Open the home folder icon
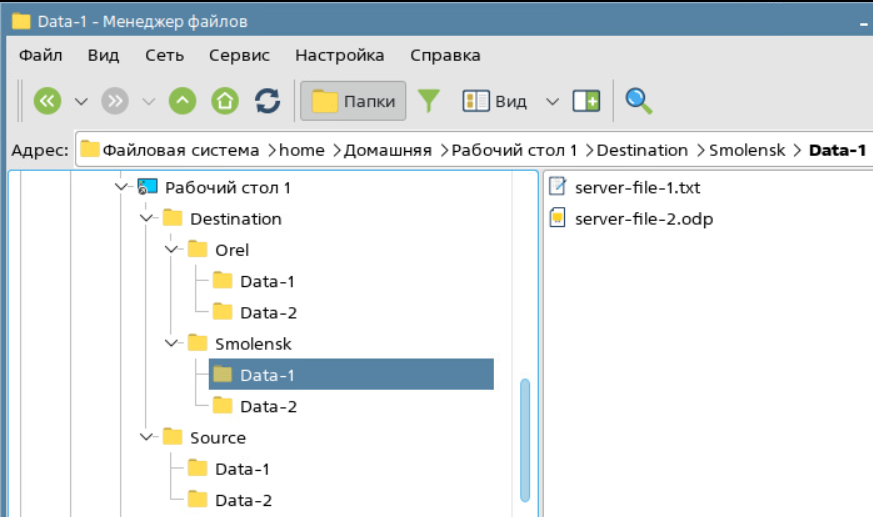Viewport: 873px width, 517px height. 225,101
